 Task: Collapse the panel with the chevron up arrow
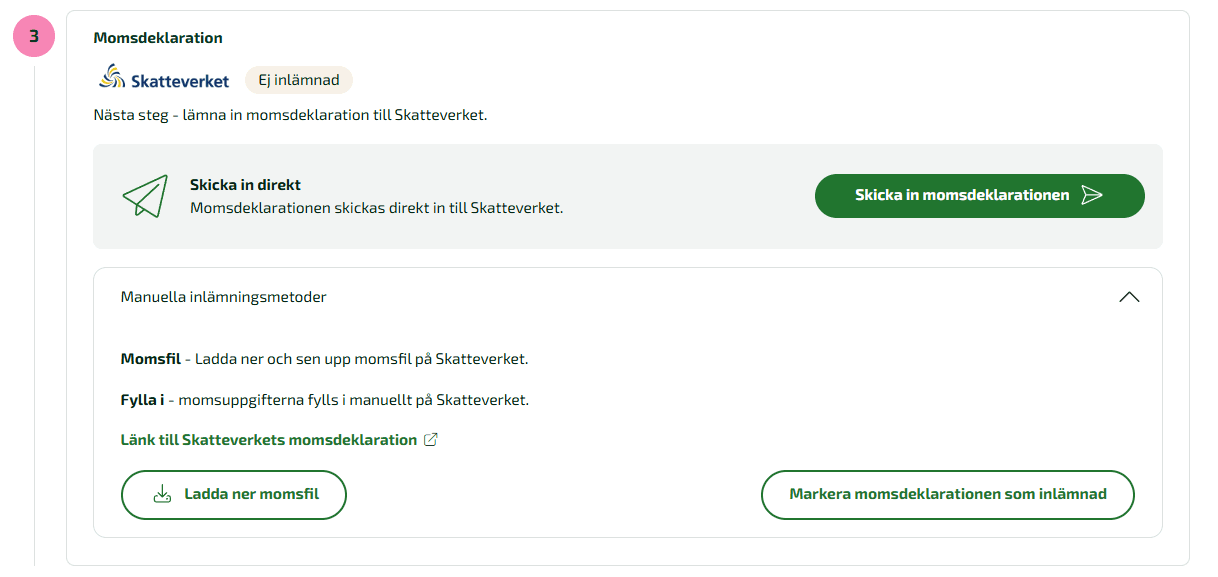(x=1129, y=297)
